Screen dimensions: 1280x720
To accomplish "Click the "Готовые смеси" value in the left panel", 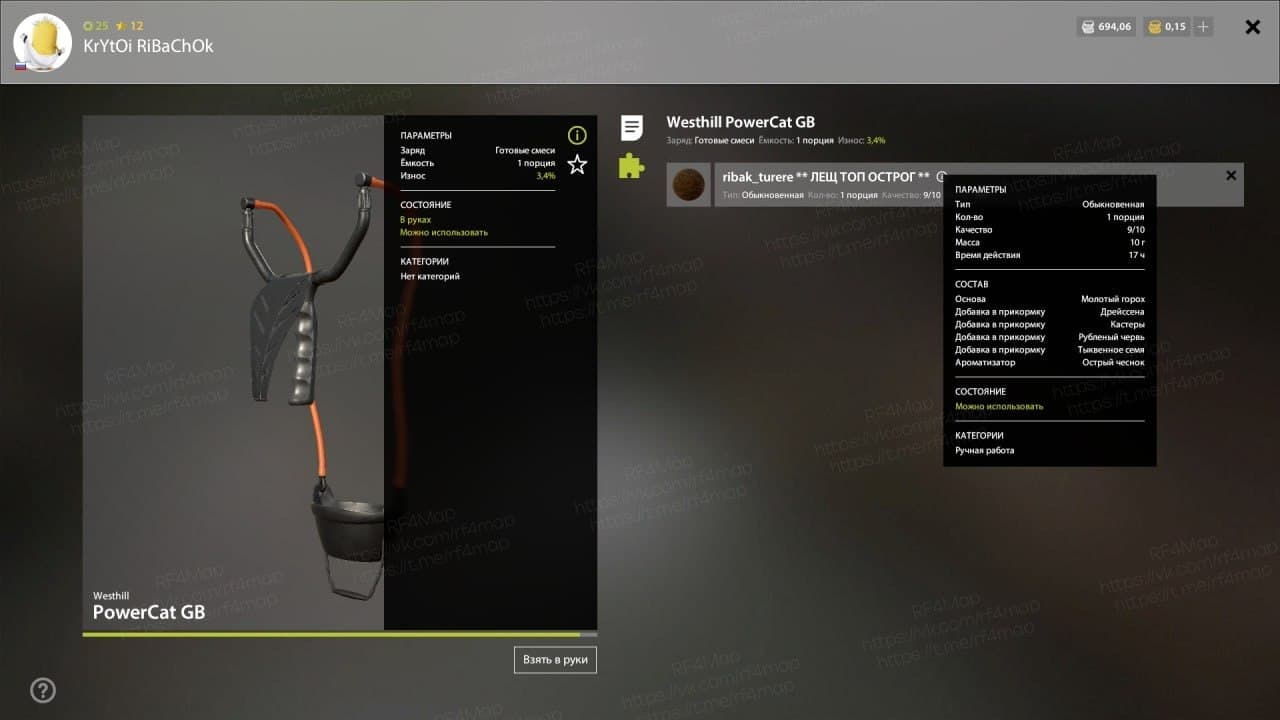I will pyautogui.click(x=525, y=150).
